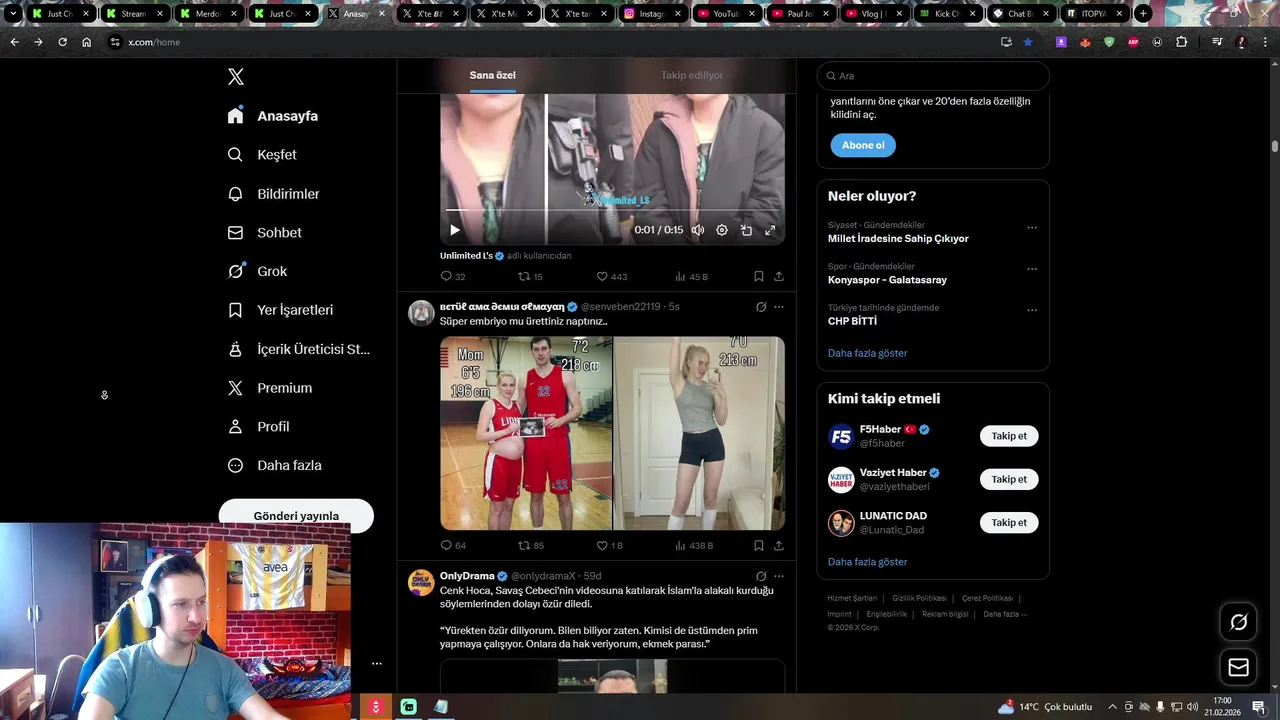Open basketball couple photo

(x=526, y=433)
